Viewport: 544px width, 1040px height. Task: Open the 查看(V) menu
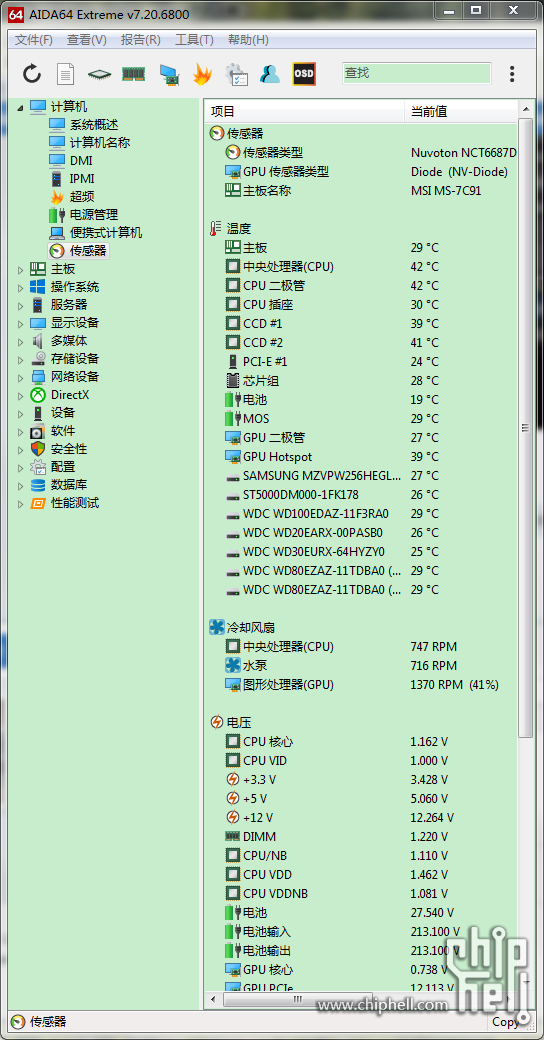tap(87, 40)
